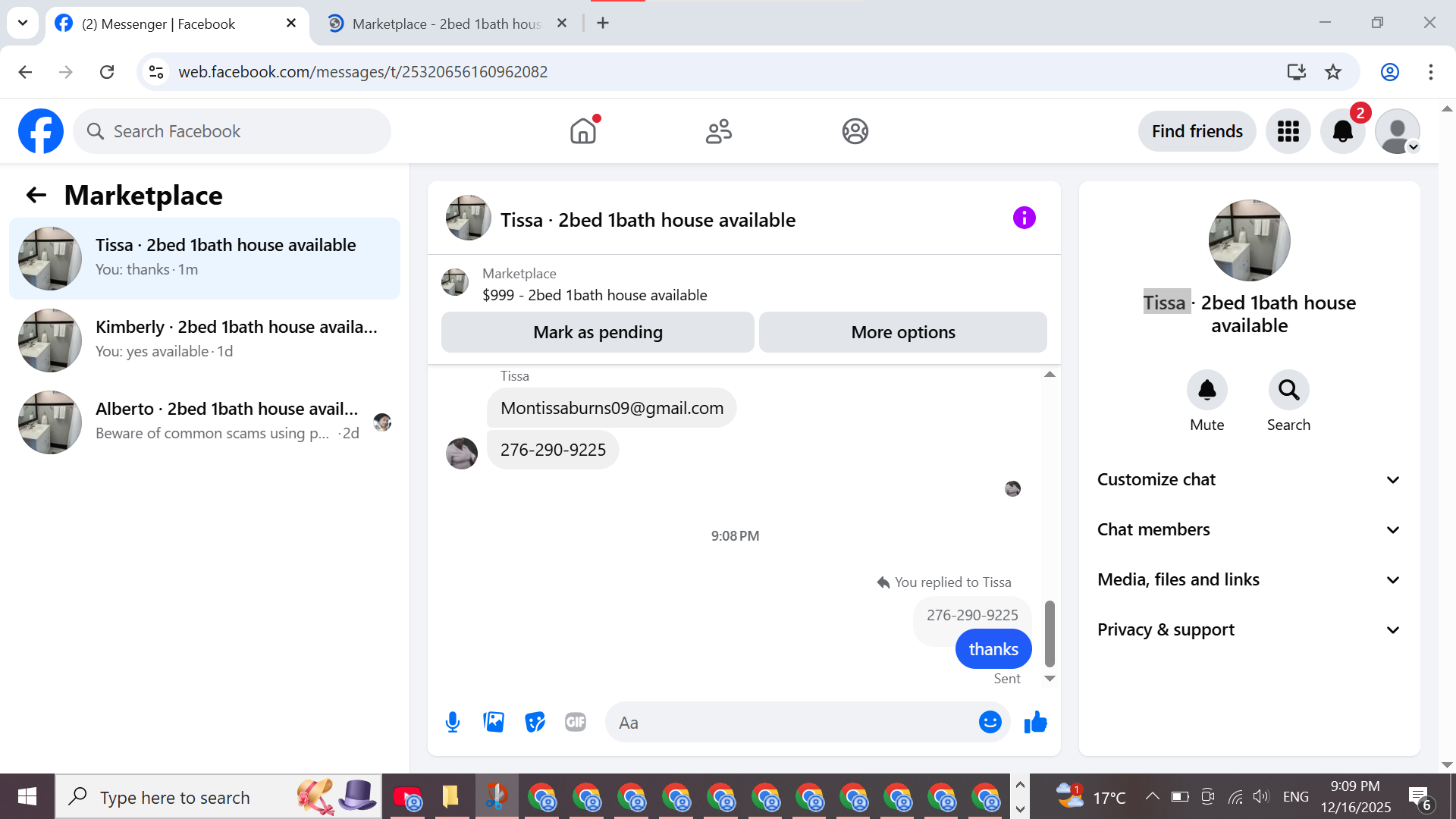Screen dimensions: 1456x819
Task: Go back in browser history
Action: coord(25,72)
